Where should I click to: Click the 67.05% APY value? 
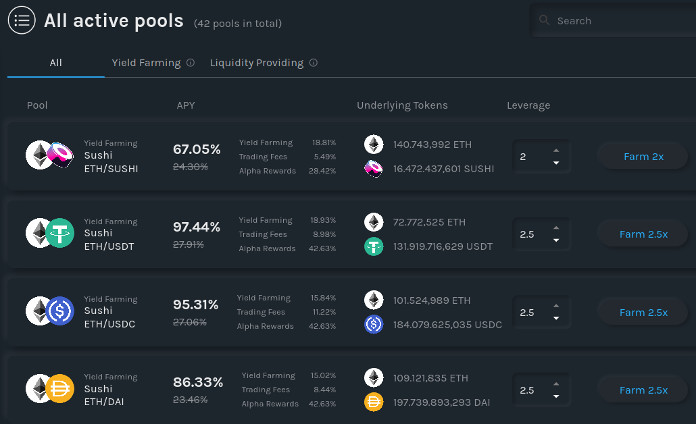pyautogui.click(x=197, y=149)
